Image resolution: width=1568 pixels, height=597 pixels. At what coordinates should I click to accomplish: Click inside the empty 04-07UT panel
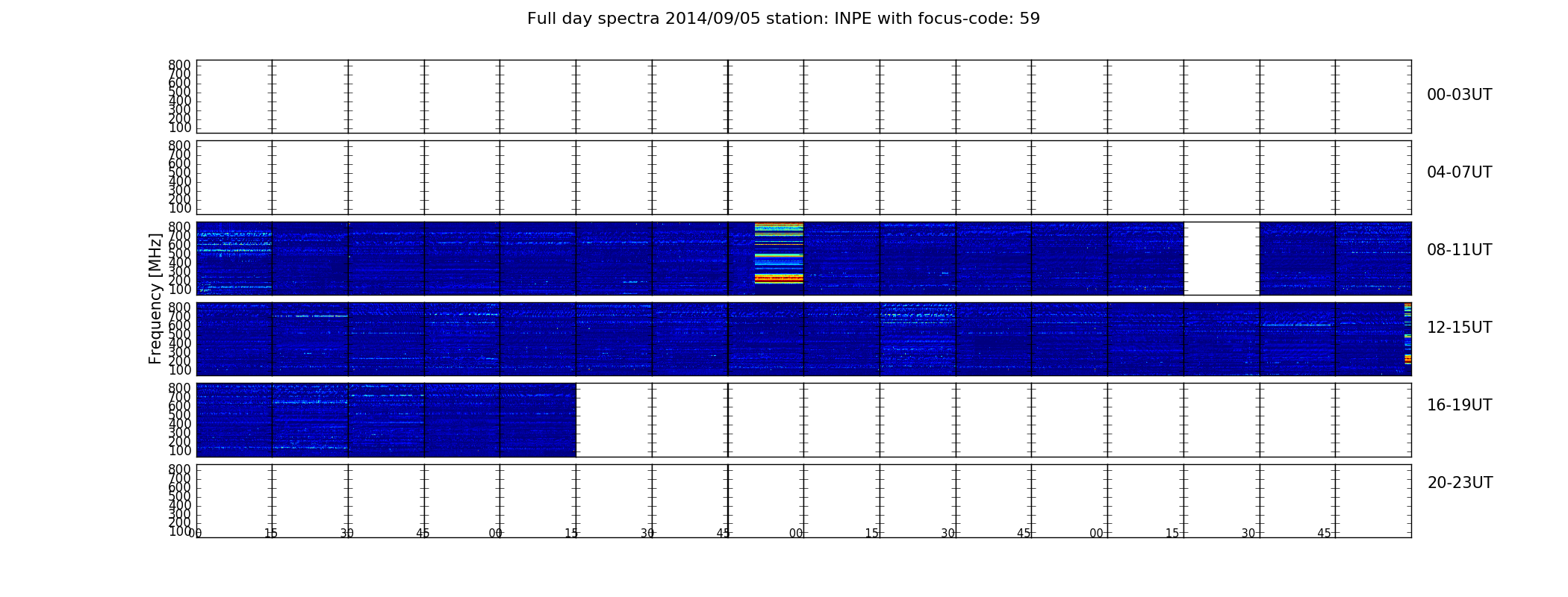click(803, 178)
